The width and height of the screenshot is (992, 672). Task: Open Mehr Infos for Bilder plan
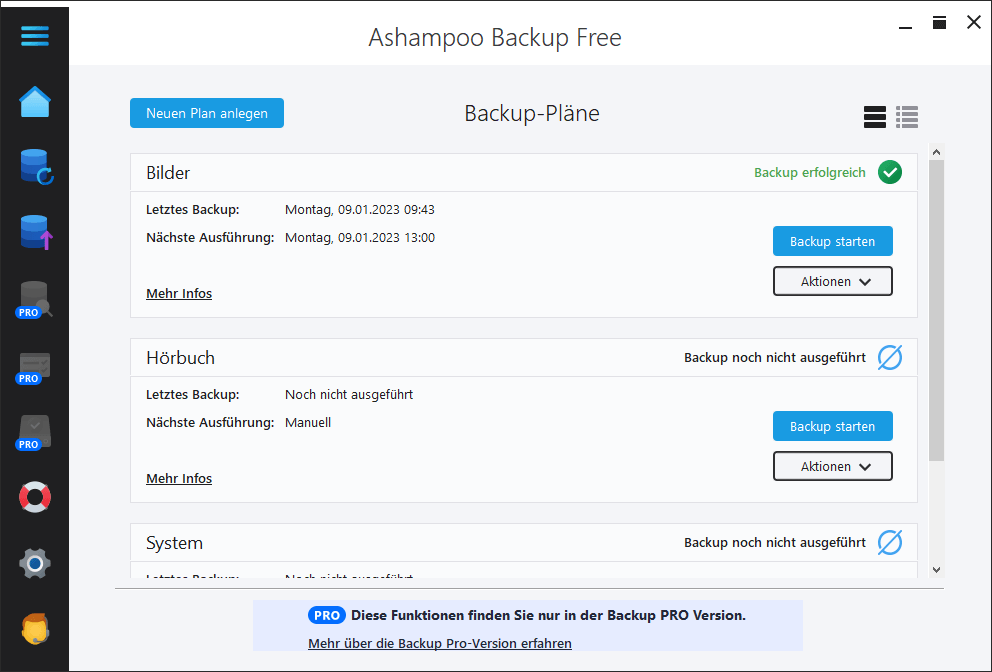[x=179, y=294]
